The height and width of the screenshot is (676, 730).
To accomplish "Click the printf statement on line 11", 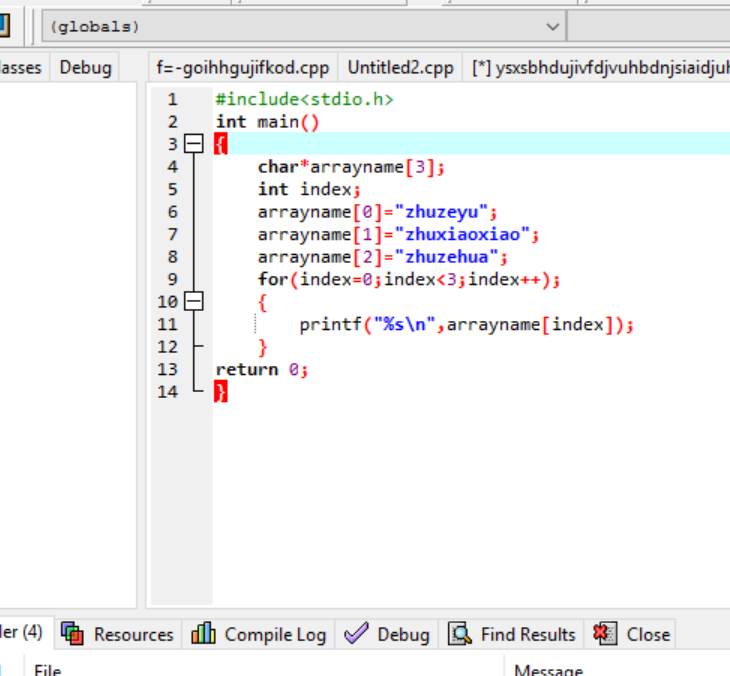I will [x=466, y=324].
